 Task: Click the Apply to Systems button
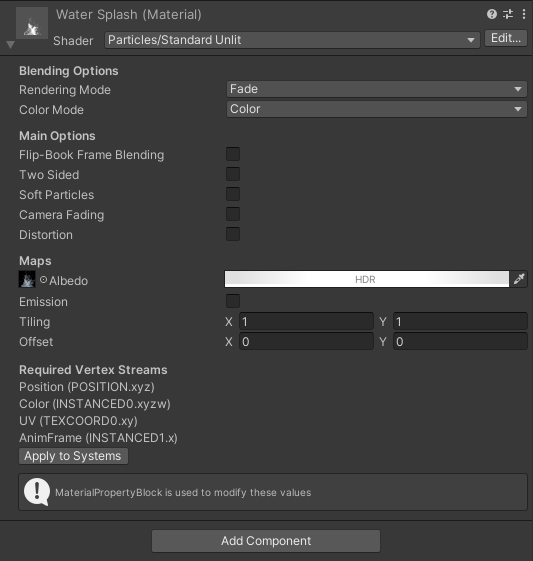click(73, 456)
